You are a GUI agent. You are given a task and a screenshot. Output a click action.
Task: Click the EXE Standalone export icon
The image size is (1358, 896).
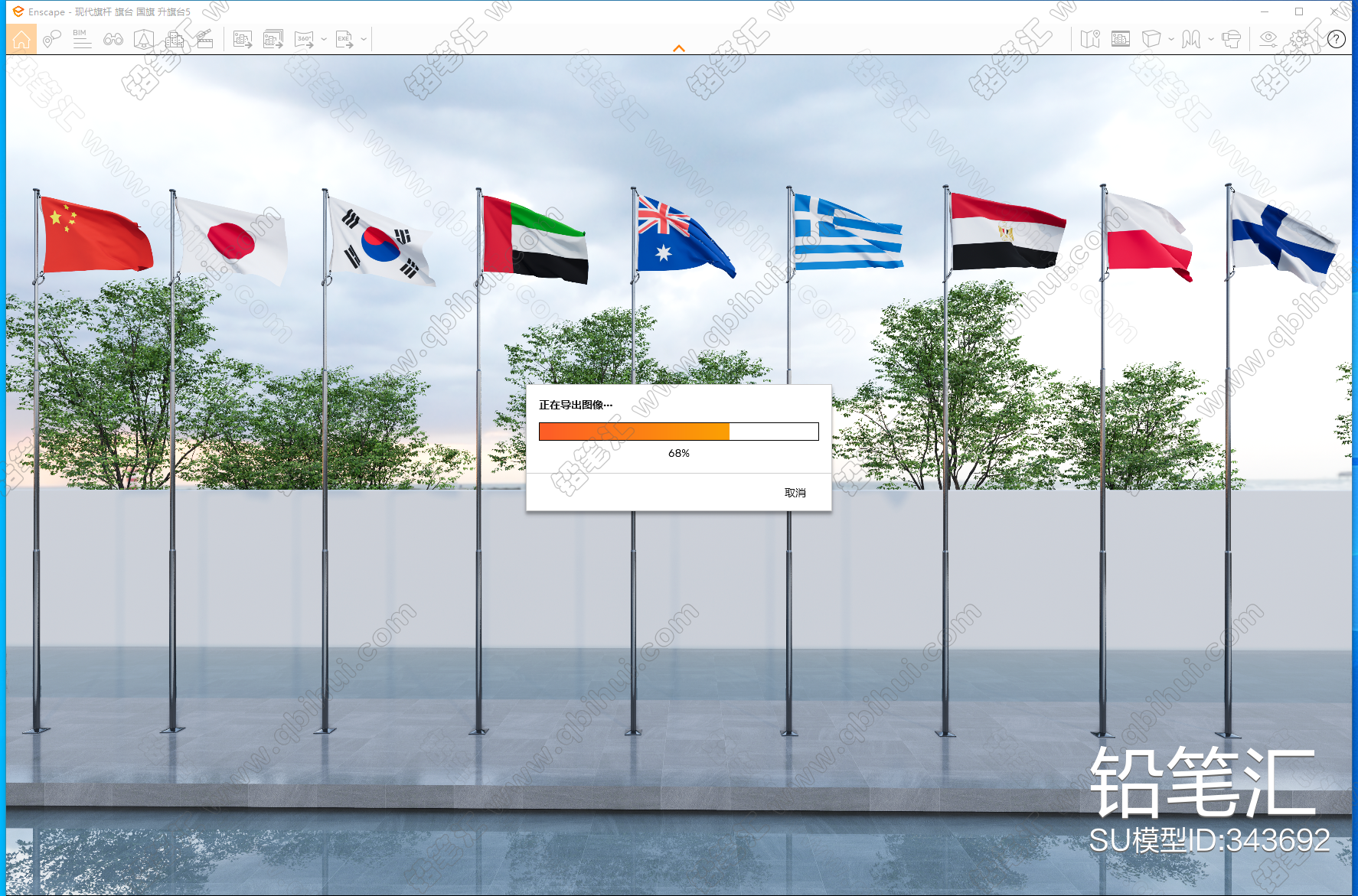pos(344,39)
